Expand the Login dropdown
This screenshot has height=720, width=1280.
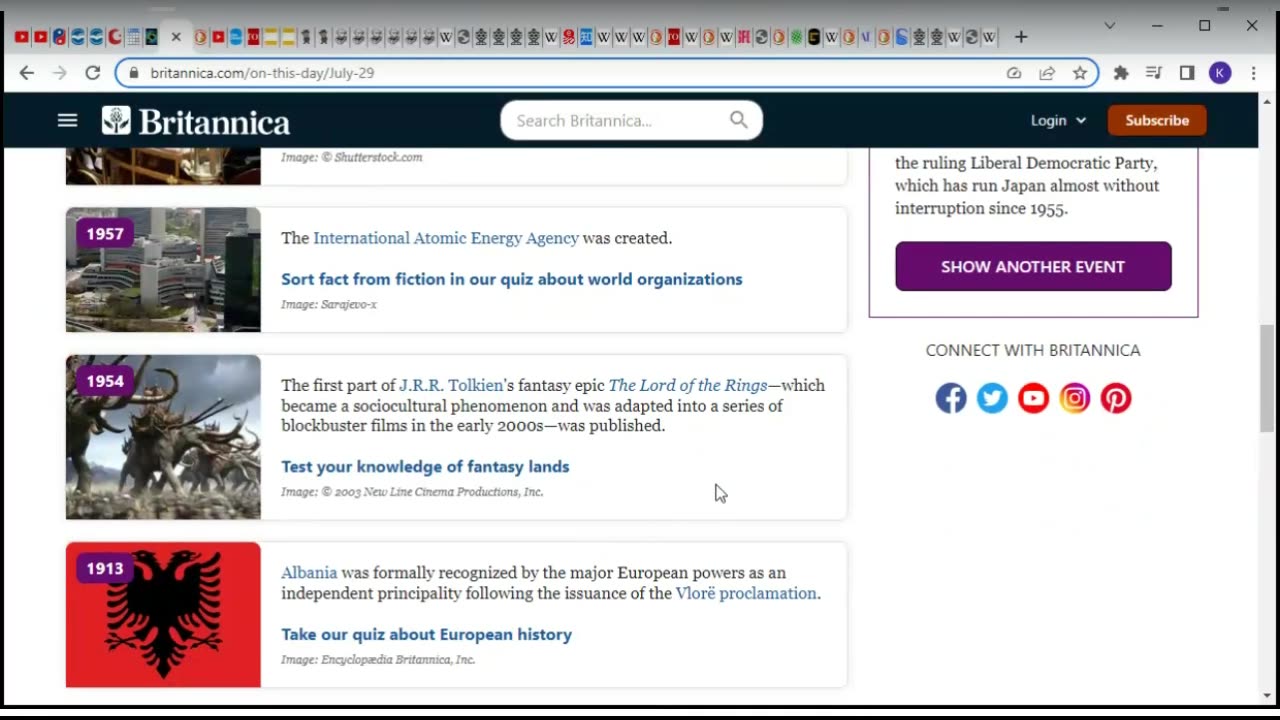pos(1058,120)
